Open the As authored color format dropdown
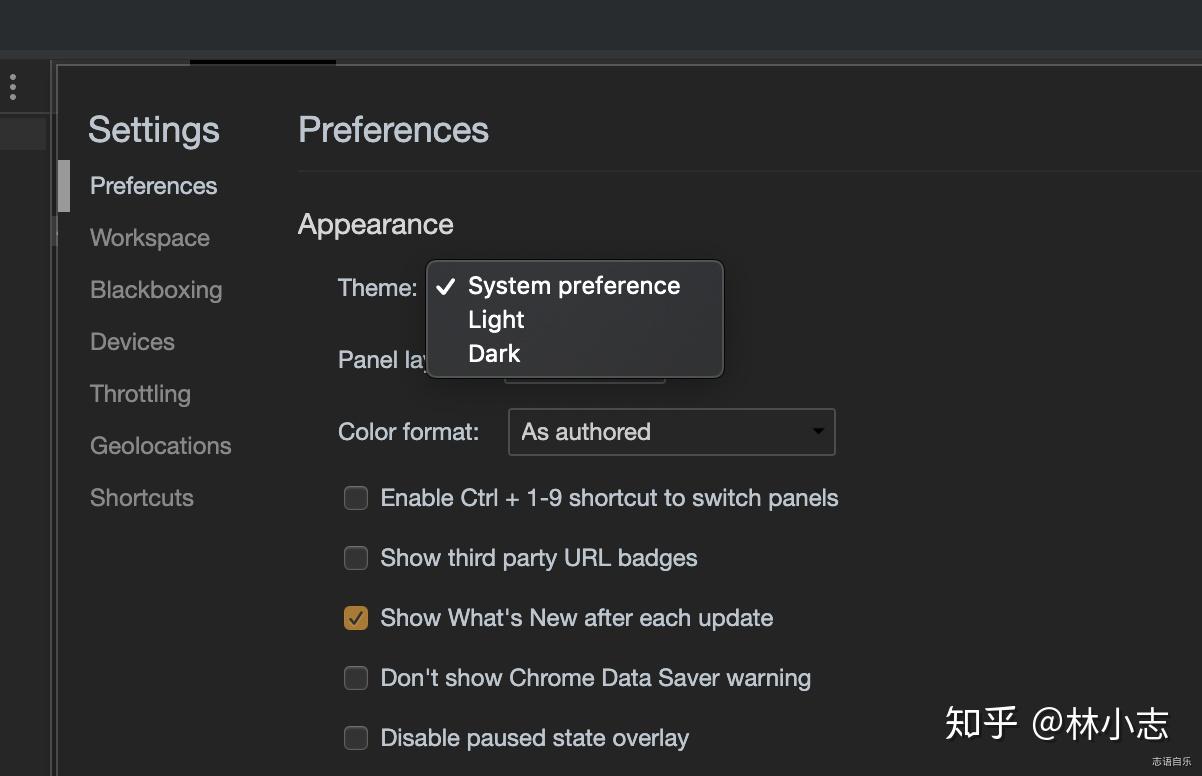The height and width of the screenshot is (776, 1202). [x=671, y=431]
